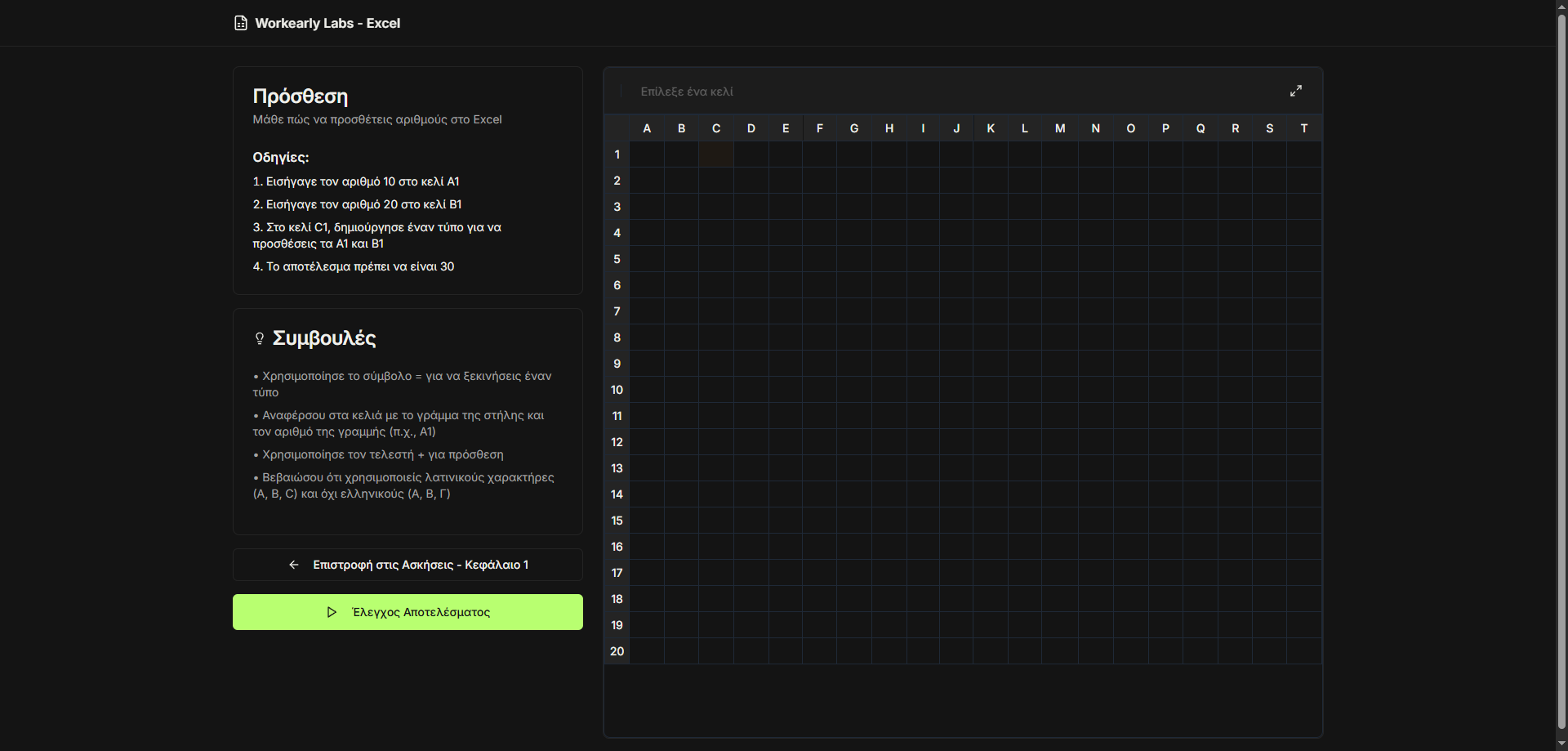Click column header T
Viewport: 1568px width, 751px height.
(x=1304, y=128)
